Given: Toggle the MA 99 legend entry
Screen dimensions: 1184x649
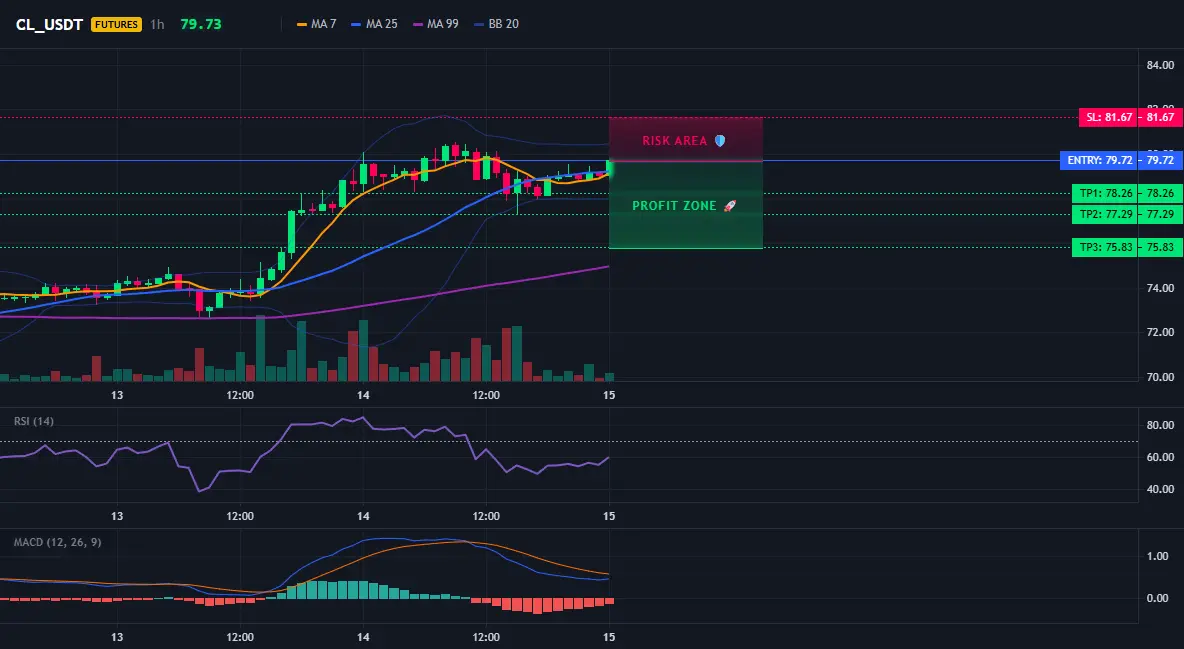Looking at the screenshot, I should [436, 24].
